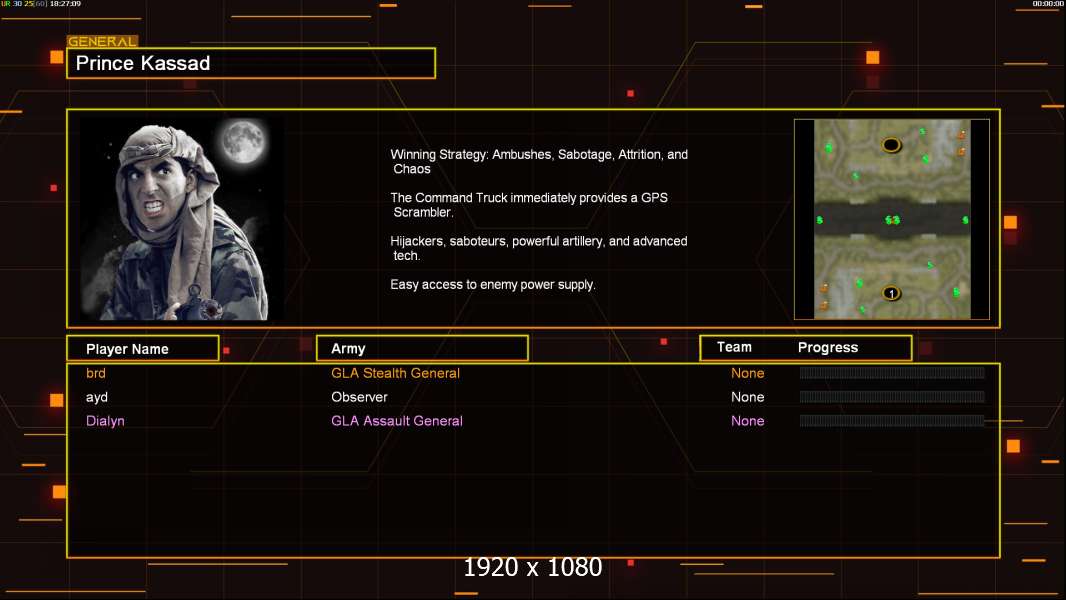Click Easy access to enemy power supply text
The image size is (1066, 600).
493,285
